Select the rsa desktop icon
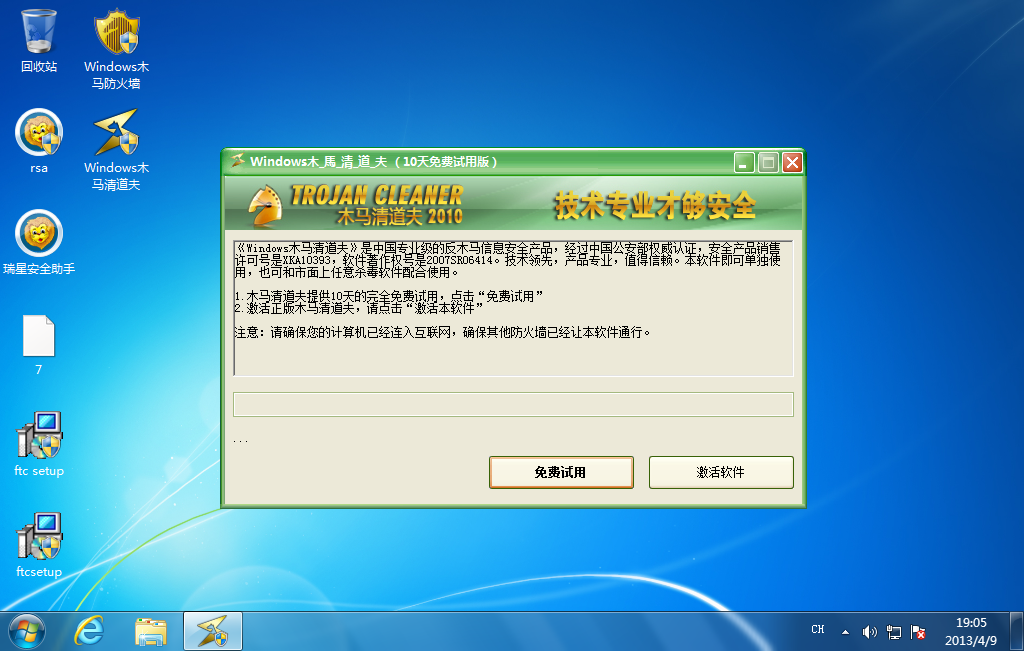The height and width of the screenshot is (651, 1024). [x=39, y=141]
